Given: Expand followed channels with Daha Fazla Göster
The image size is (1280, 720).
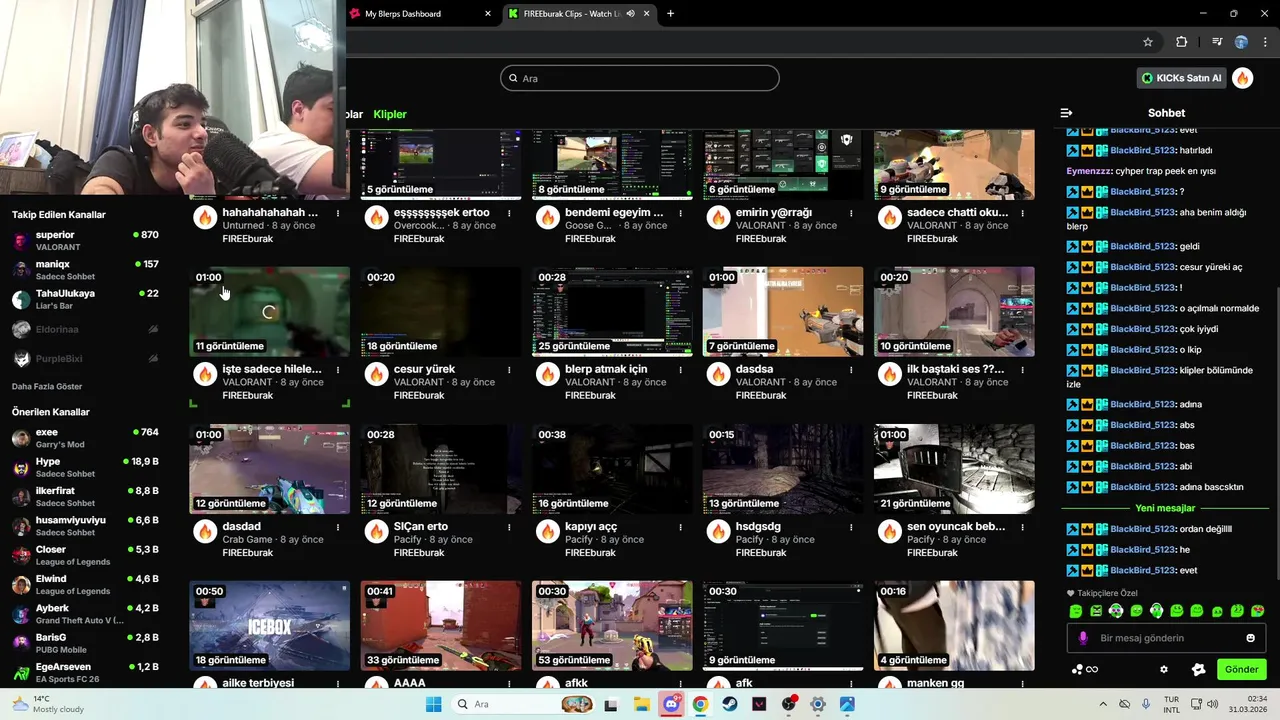Looking at the screenshot, I should pos(47,386).
